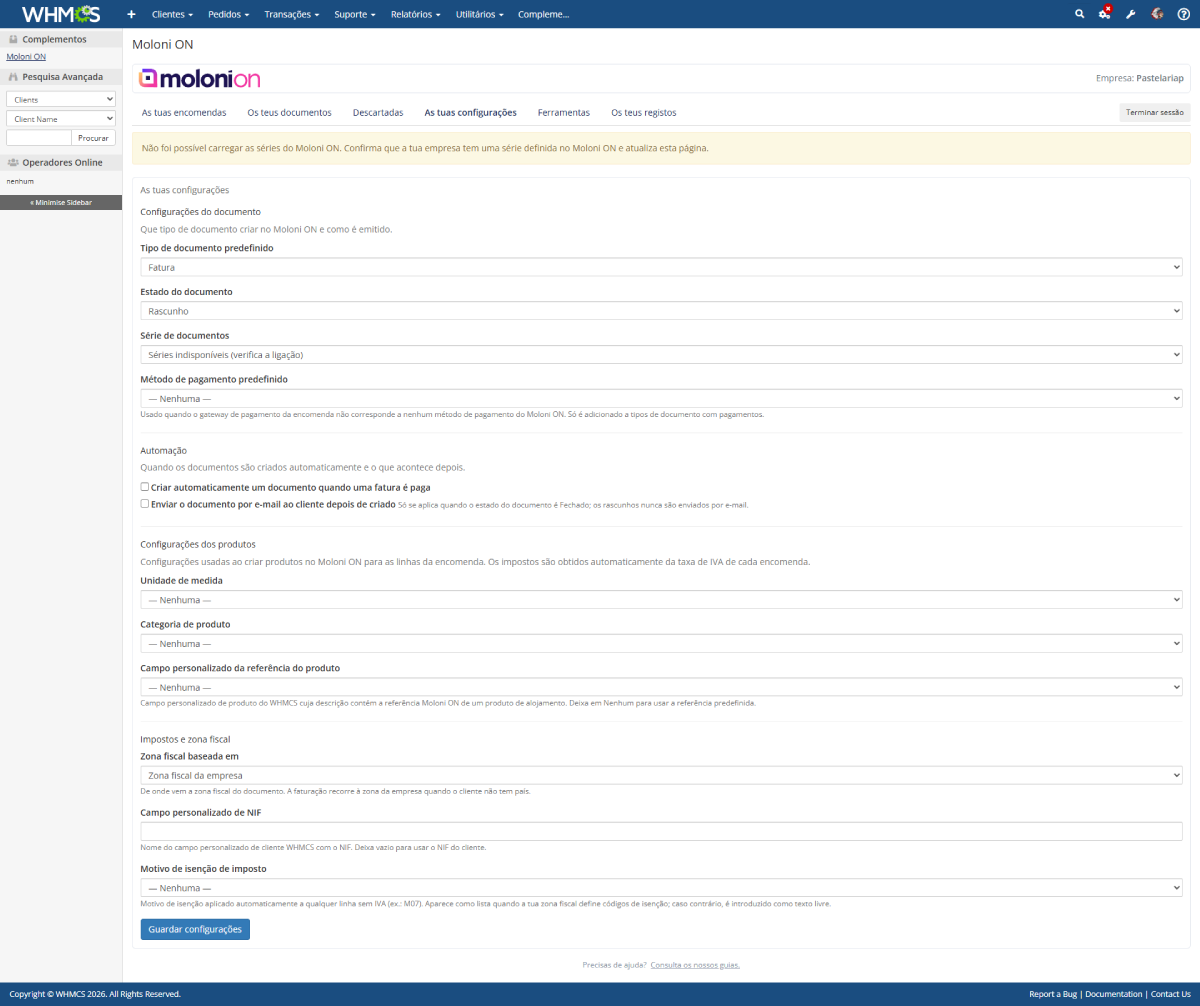The width and height of the screenshot is (1200, 1006).
Task: Click the yellow series loading warning message
Action: pos(661,148)
